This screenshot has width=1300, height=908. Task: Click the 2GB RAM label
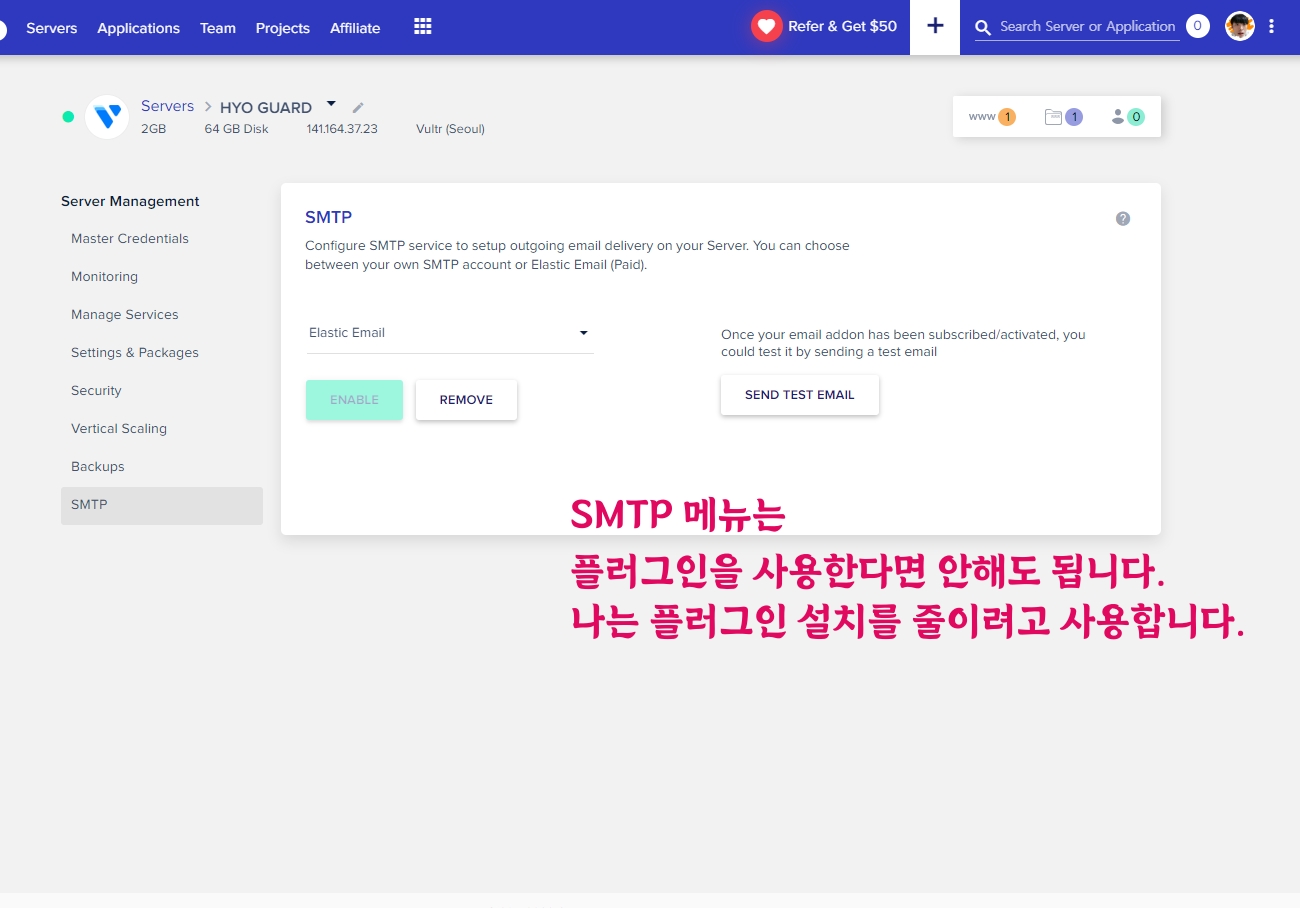click(153, 129)
